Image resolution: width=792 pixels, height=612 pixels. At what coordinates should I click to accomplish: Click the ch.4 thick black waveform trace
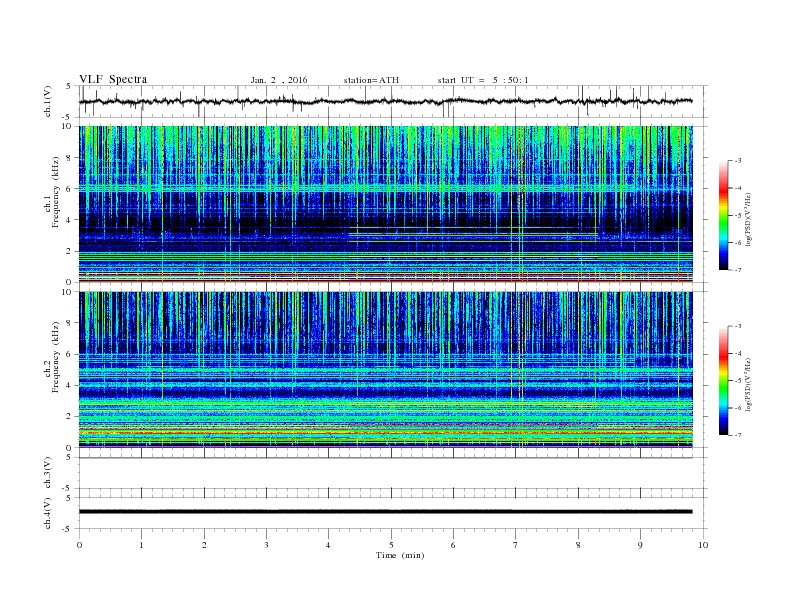tap(385, 512)
